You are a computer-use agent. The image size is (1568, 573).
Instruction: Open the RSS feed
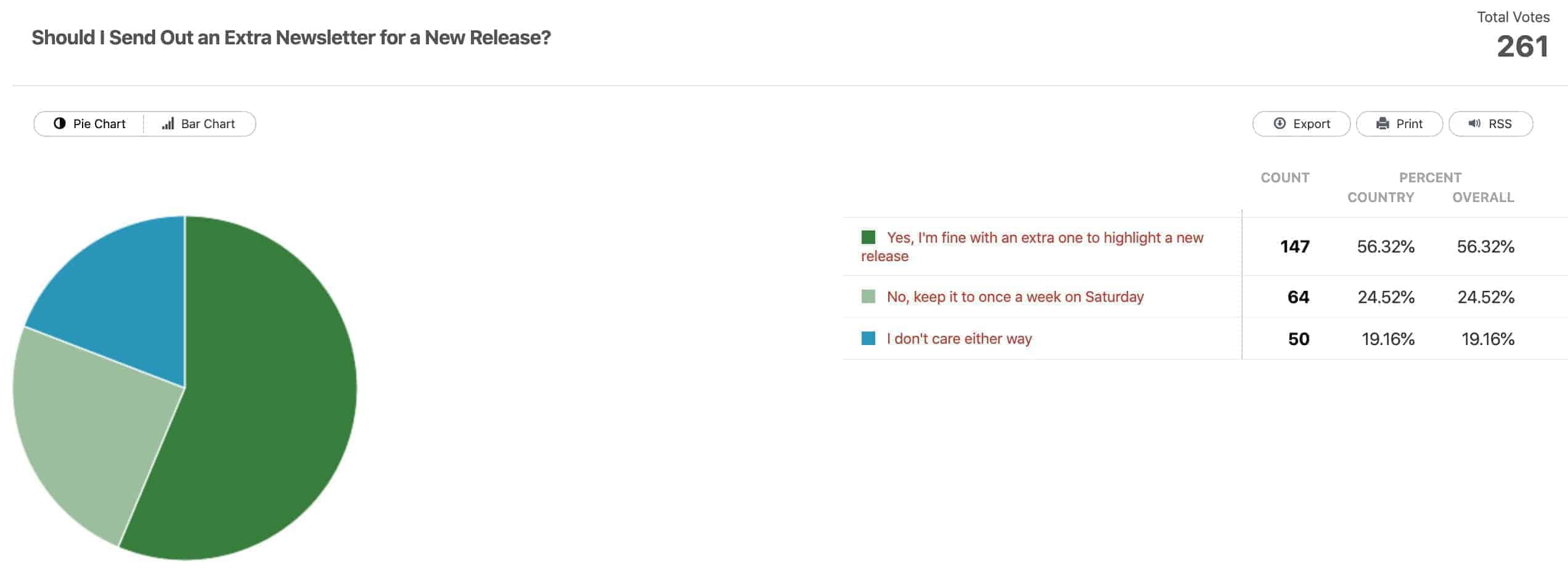1490,124
